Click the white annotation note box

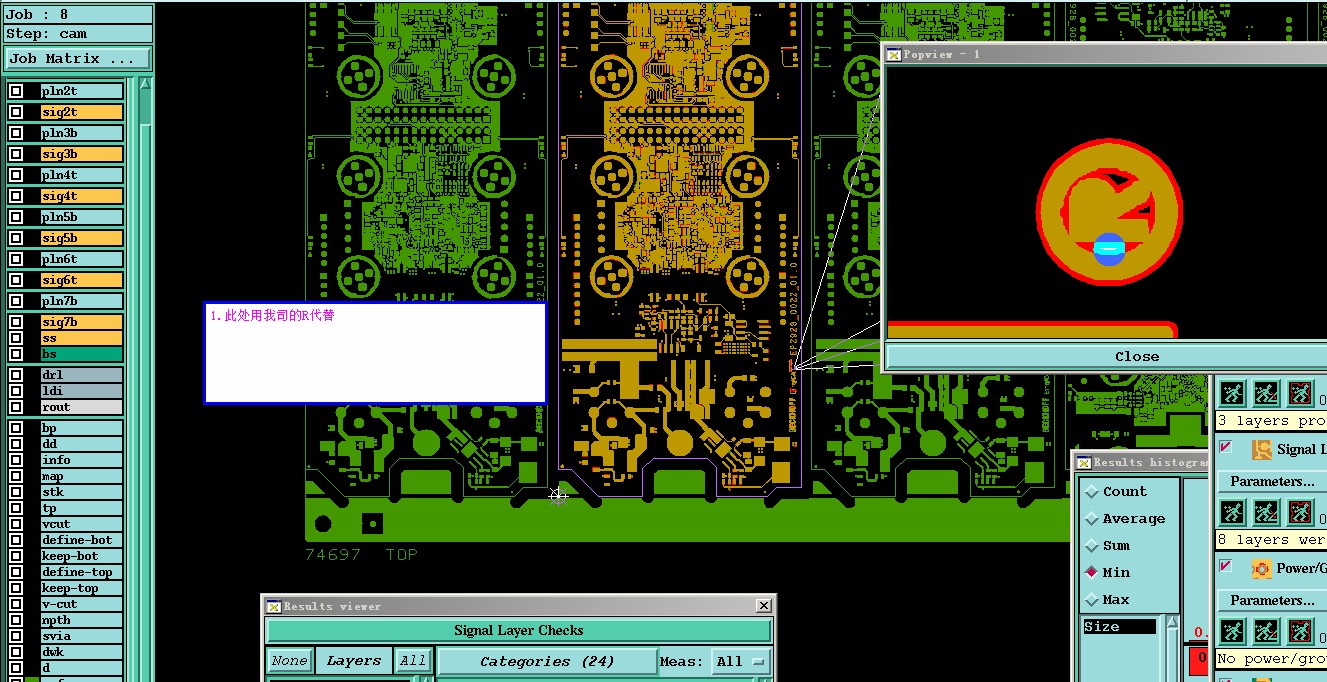[375, 353]
